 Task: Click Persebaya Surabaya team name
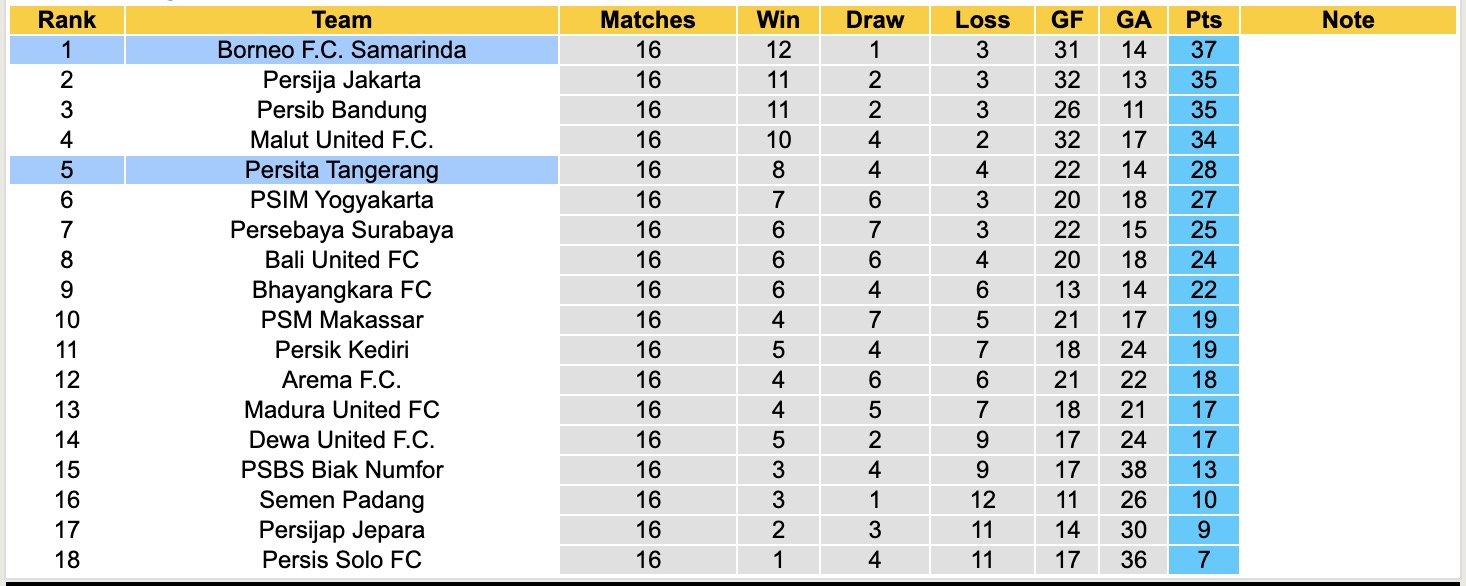pos(341,230)
